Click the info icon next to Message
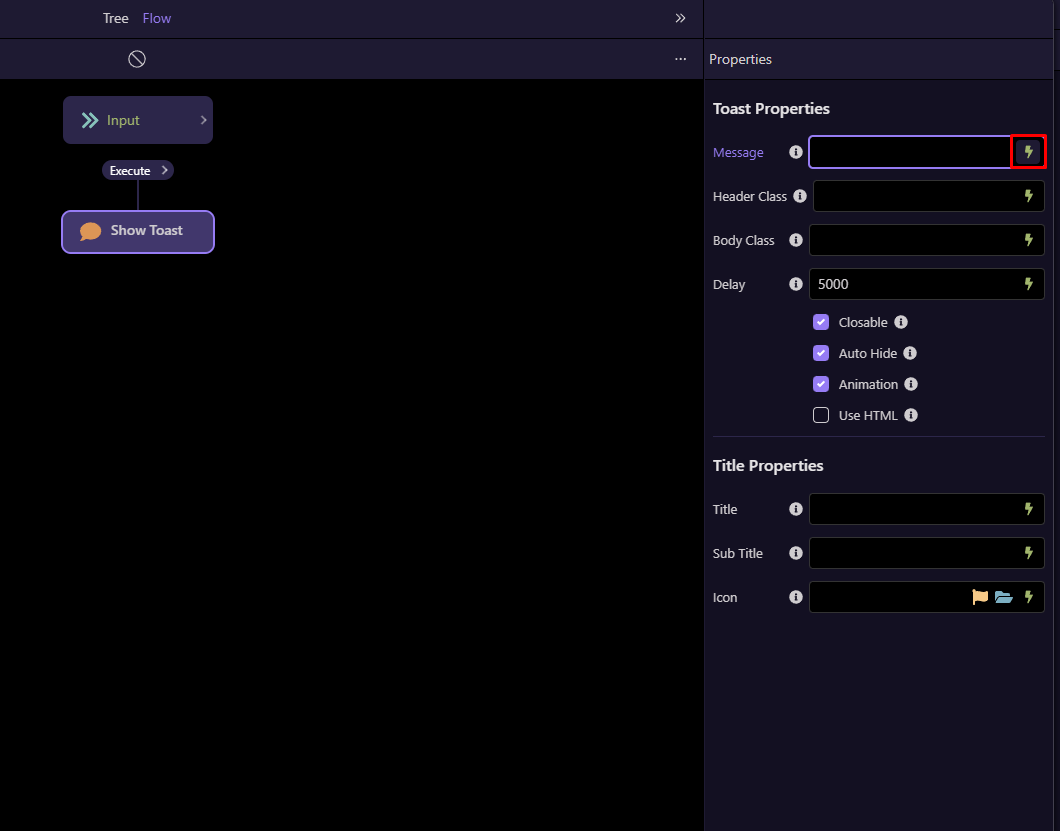1060x831 pixels. 796,152
